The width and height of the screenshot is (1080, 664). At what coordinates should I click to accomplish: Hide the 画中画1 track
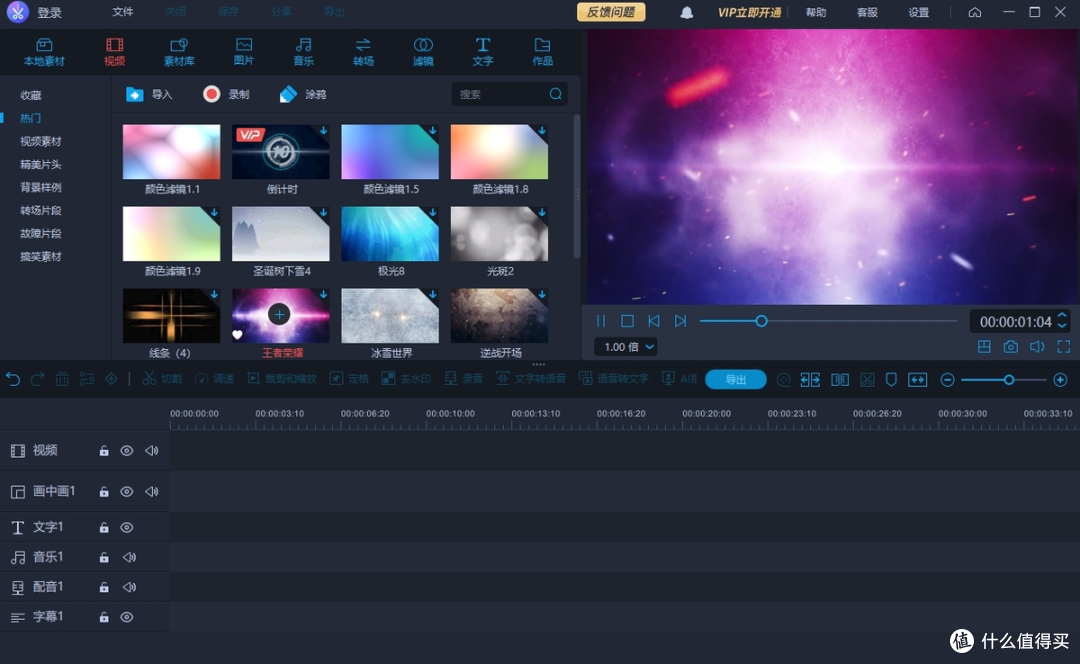pyautogui.click(x=127, y=492)
